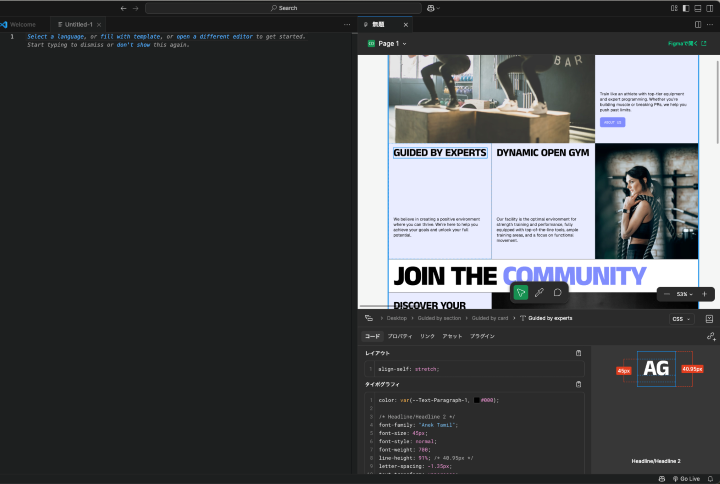The height and width of the screenshot is (484, 720).
Task: Switch to the プラグイン tab
Action: pyautogui.click(x=482, y=337)
